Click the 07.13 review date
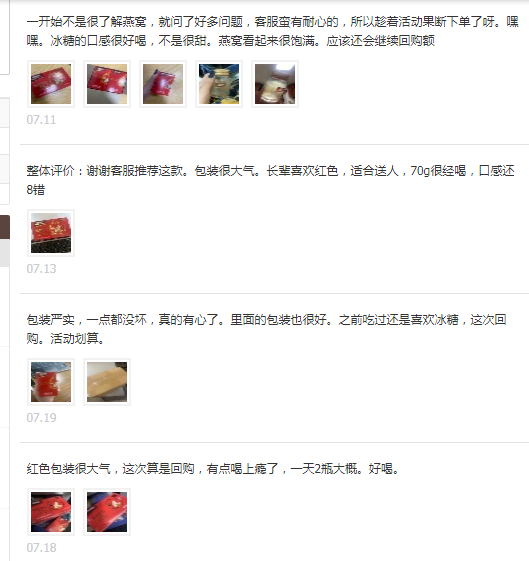529x561 pixels. pyautogui.click(x=41, y=268)
